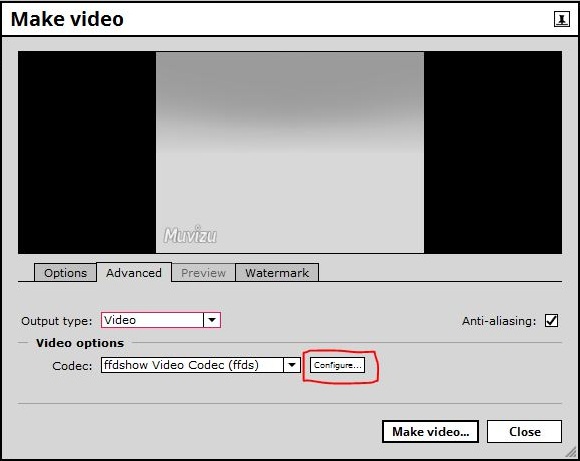This screenshot has width=580, height=461.
Task: Start rendering with Make video button
Action: pyautogui.click(x=430, y=431)
